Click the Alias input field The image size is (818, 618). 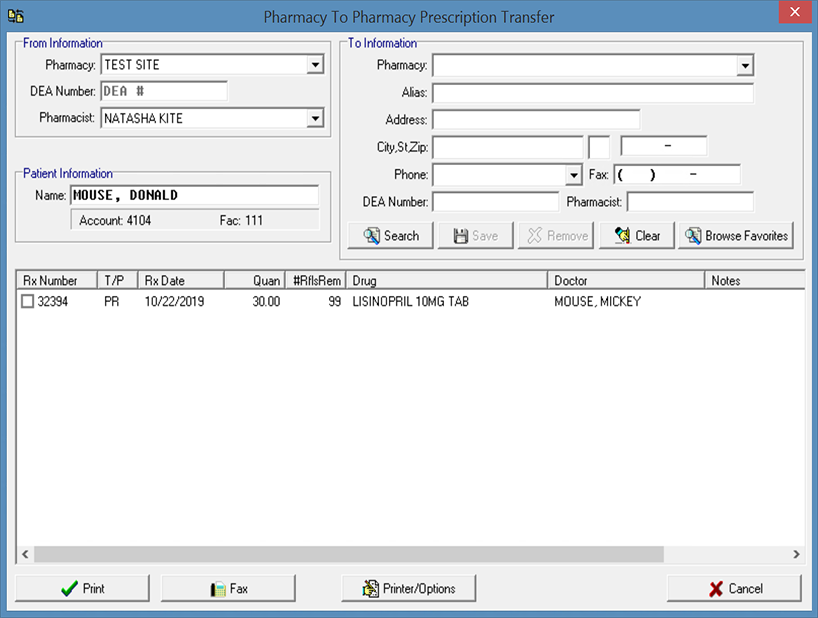592,93
